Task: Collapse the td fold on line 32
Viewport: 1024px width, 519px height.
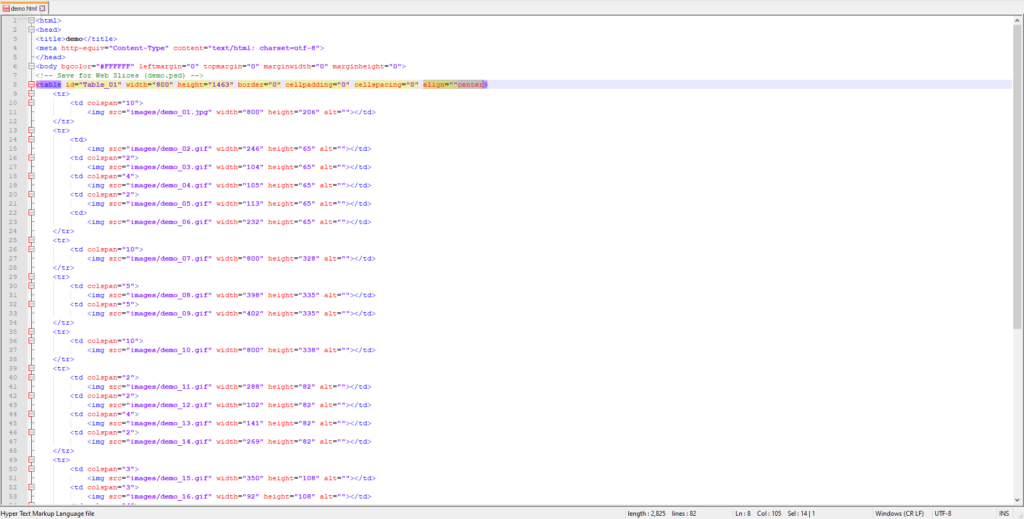Action: click(31, 304)
